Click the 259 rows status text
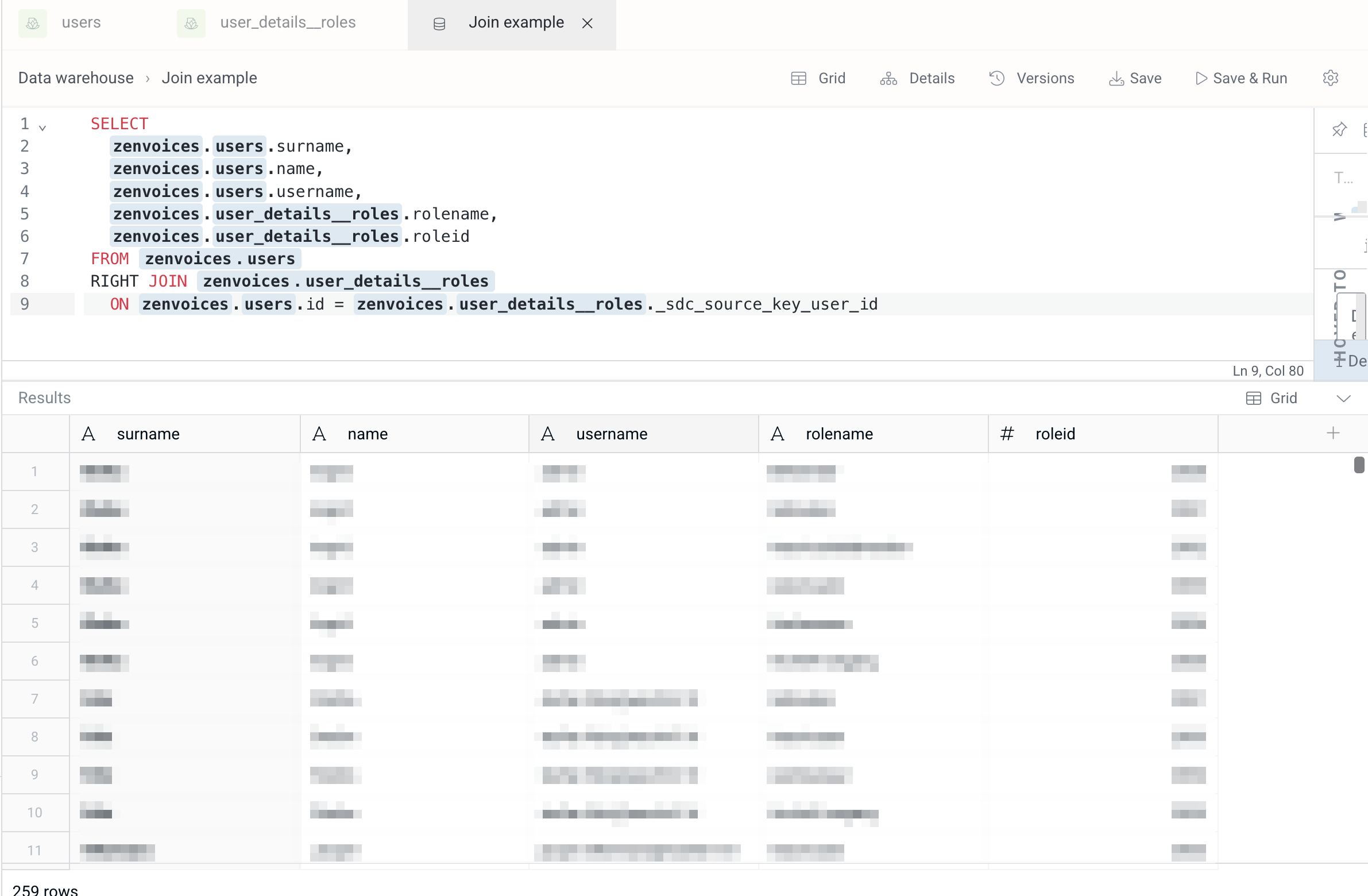 [x=45, y=890]
